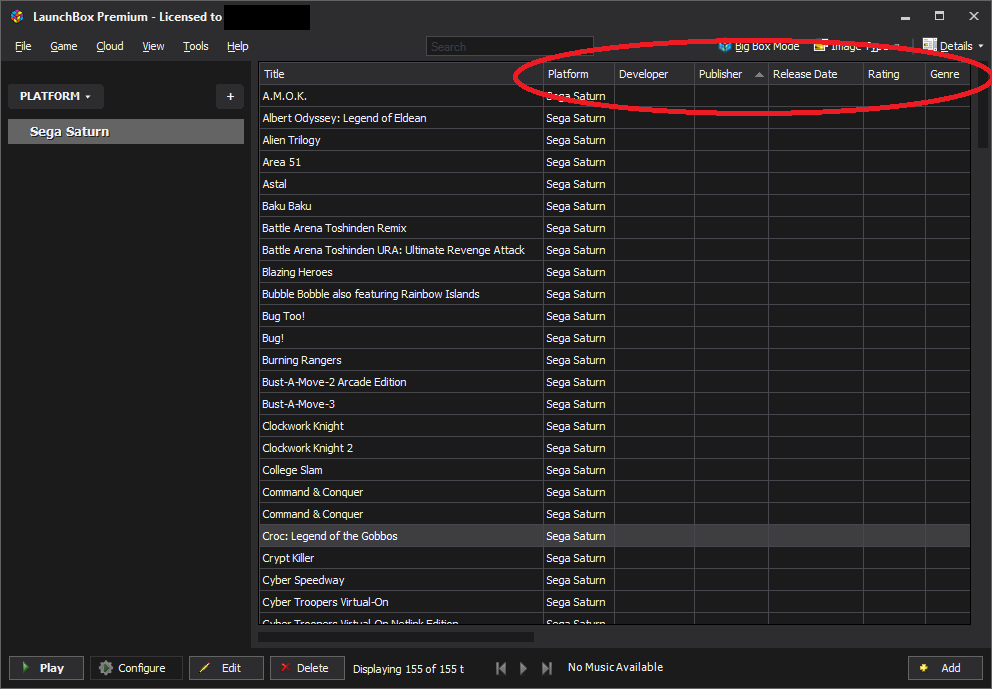The width and height of the screenshot is (992, 689).
Task: Select the A.M.O.K. game row
Action: point(614,96)
